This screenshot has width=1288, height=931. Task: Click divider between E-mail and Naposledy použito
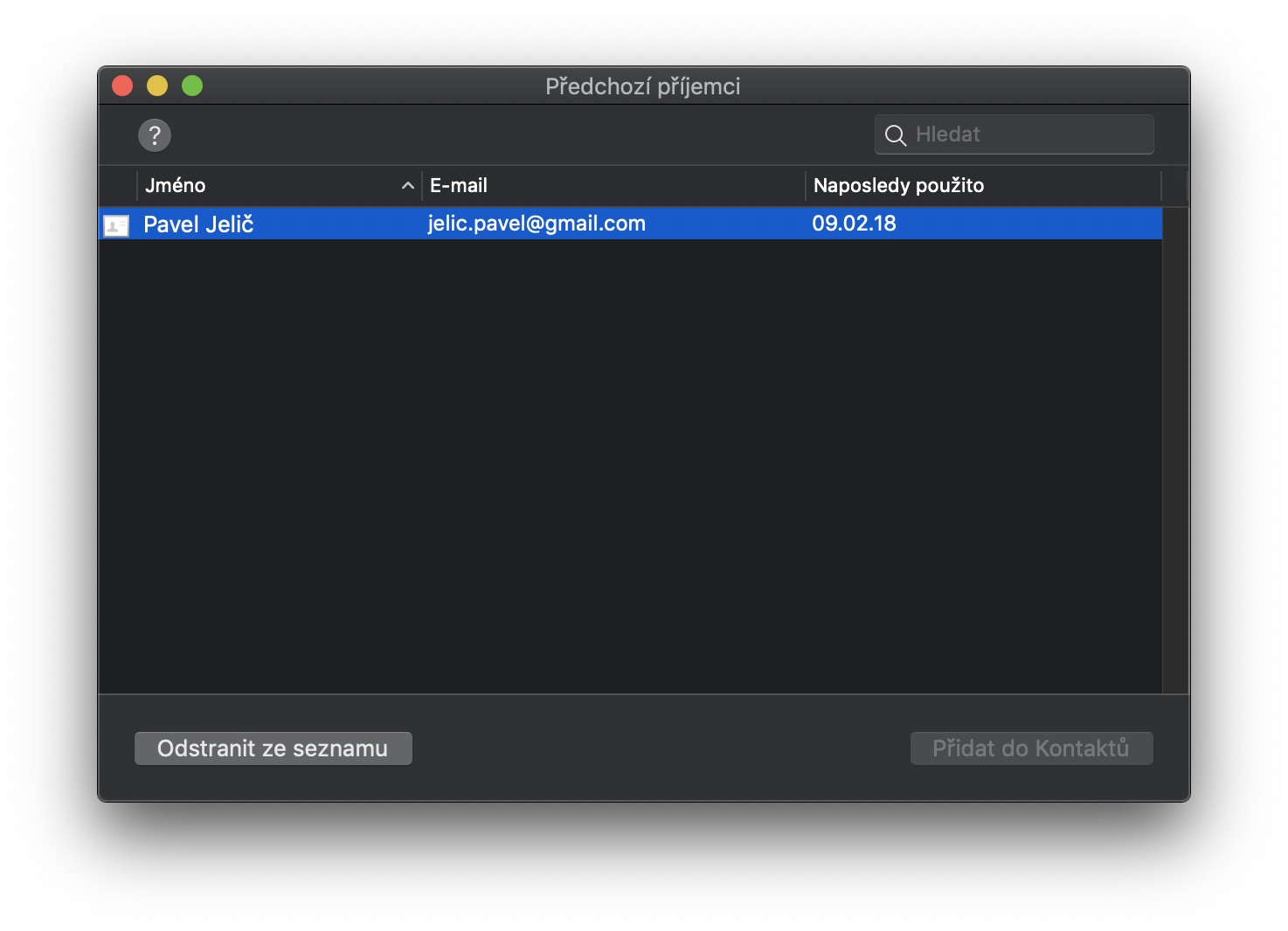pos(805,186)
